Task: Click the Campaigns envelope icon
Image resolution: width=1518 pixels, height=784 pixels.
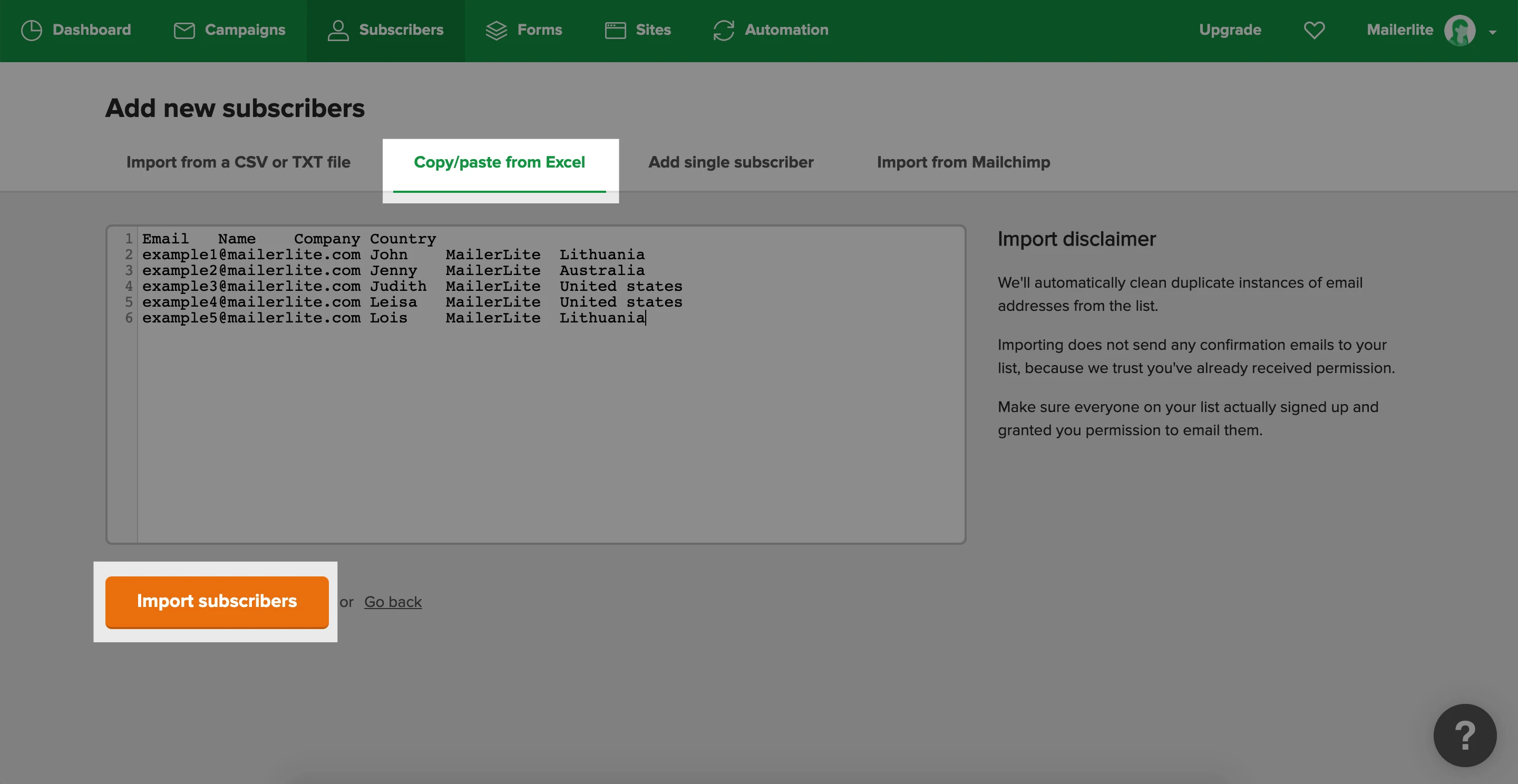Action: (x=184, y=30)
